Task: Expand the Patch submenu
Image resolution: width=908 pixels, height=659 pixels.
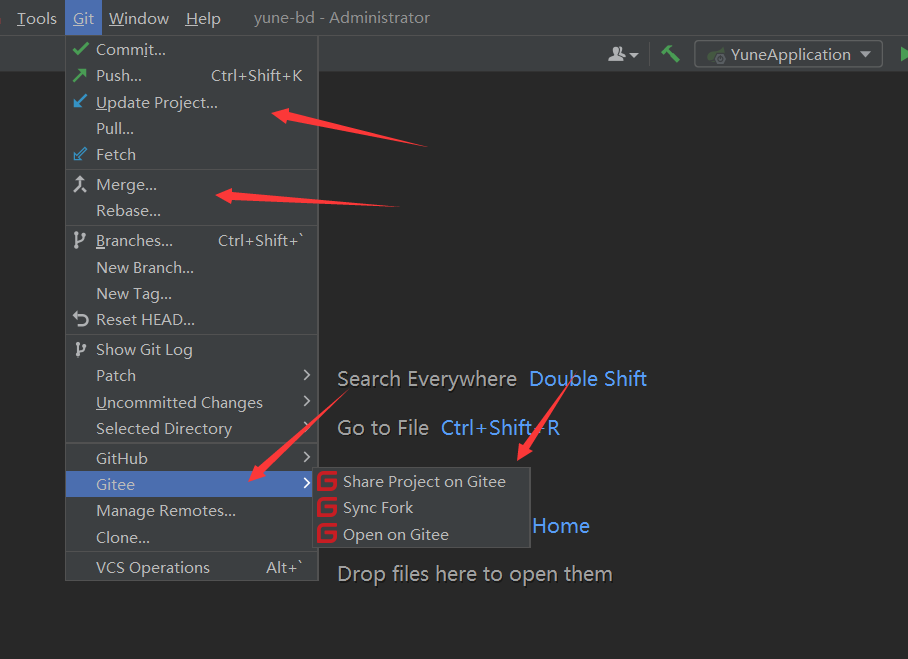Action: point(307,375)
